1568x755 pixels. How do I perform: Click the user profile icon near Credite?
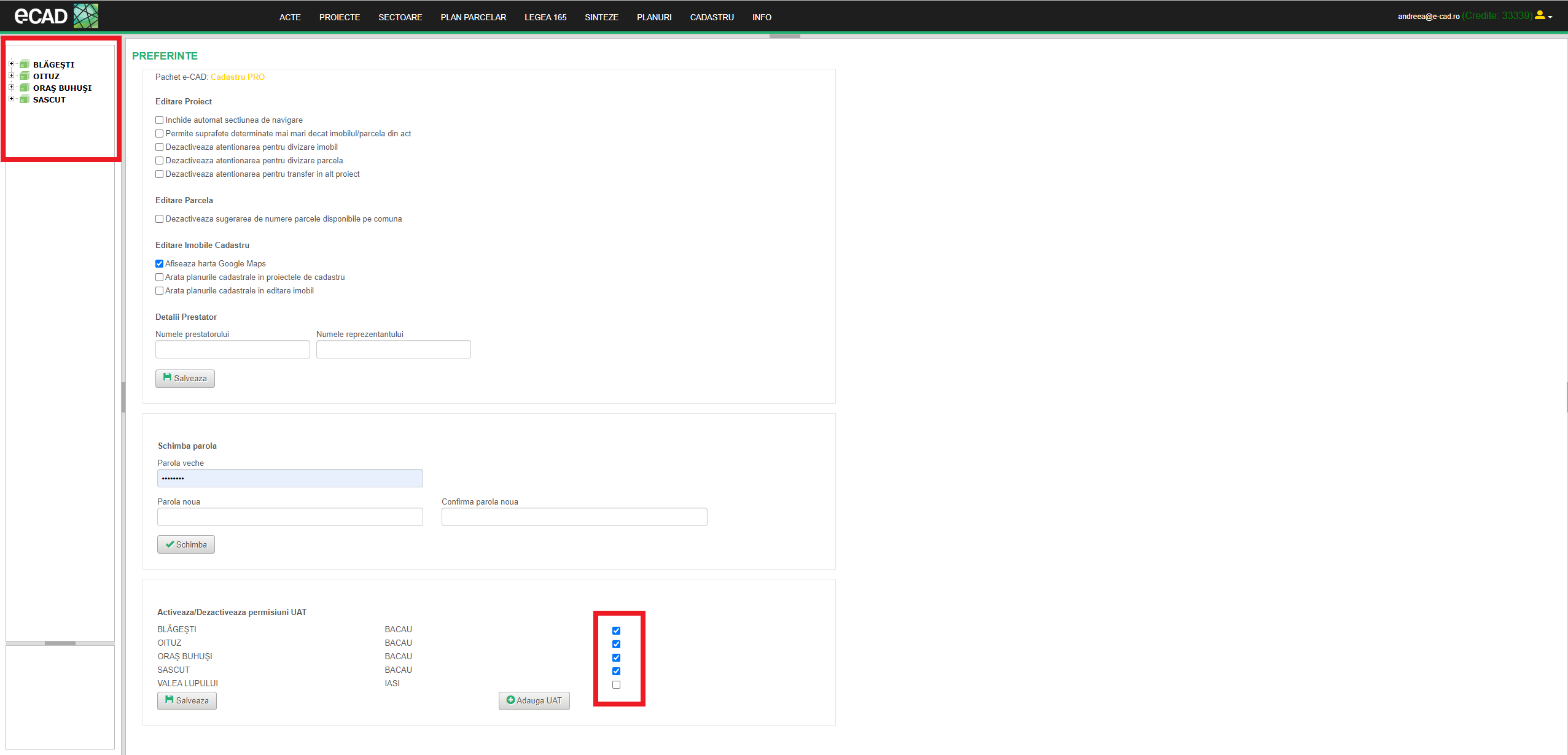coord(1540,15)
